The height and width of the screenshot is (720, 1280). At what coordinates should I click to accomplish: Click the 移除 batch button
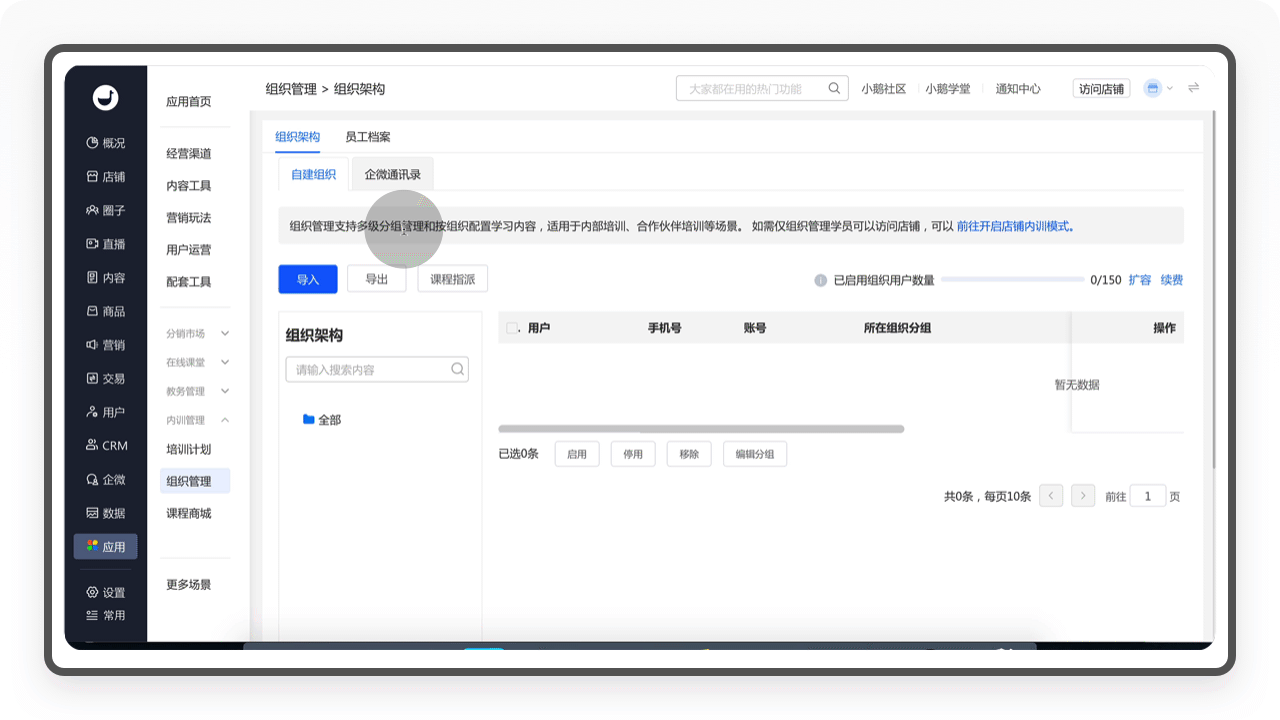pyautogui.click(x=689, y=454)
